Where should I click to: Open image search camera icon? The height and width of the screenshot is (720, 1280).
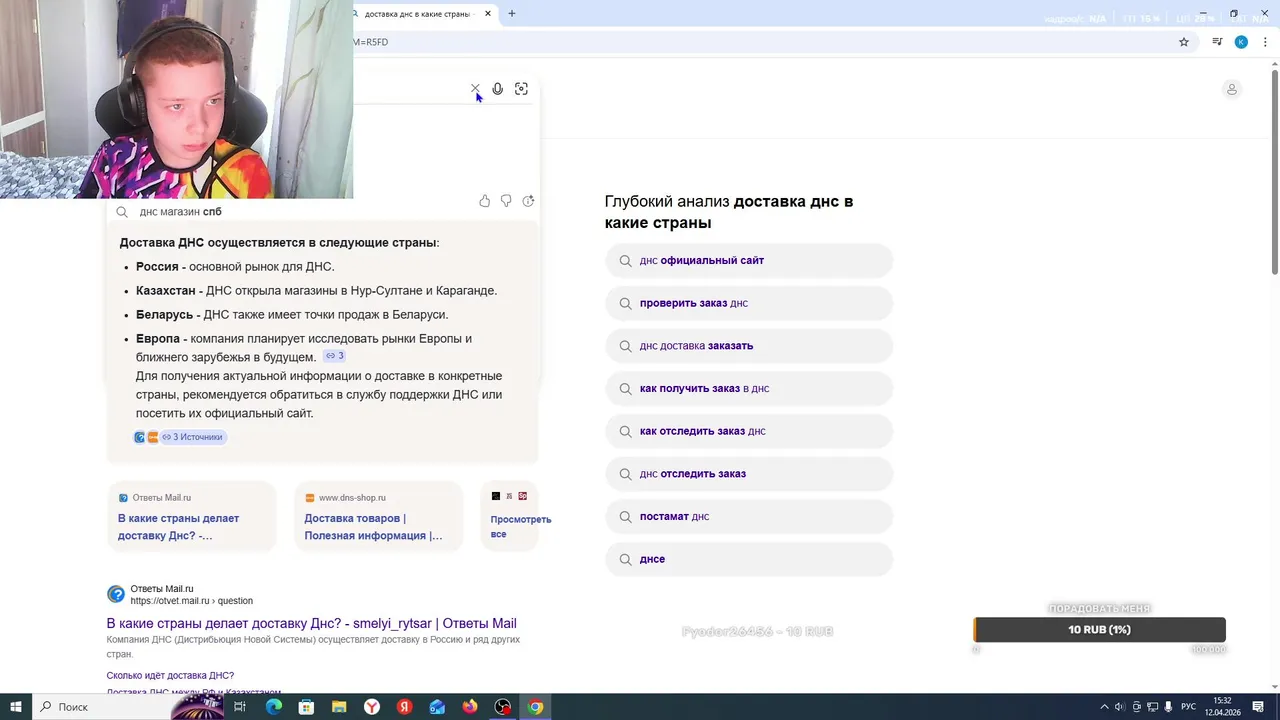[x=521, y=89]
